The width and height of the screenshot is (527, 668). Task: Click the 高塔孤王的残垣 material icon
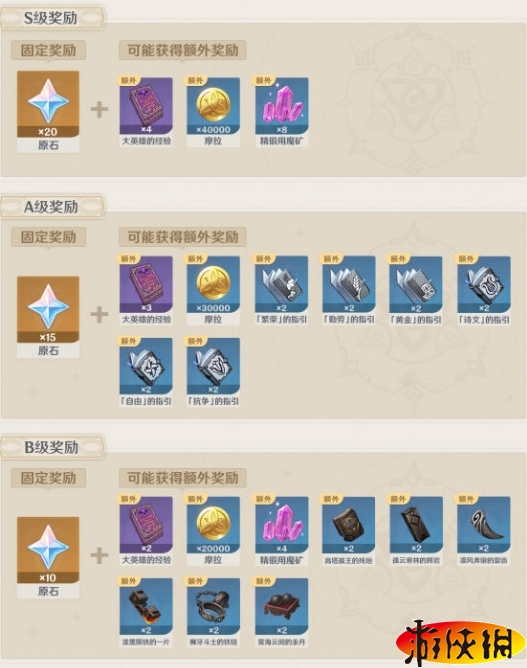click(348, 525)
